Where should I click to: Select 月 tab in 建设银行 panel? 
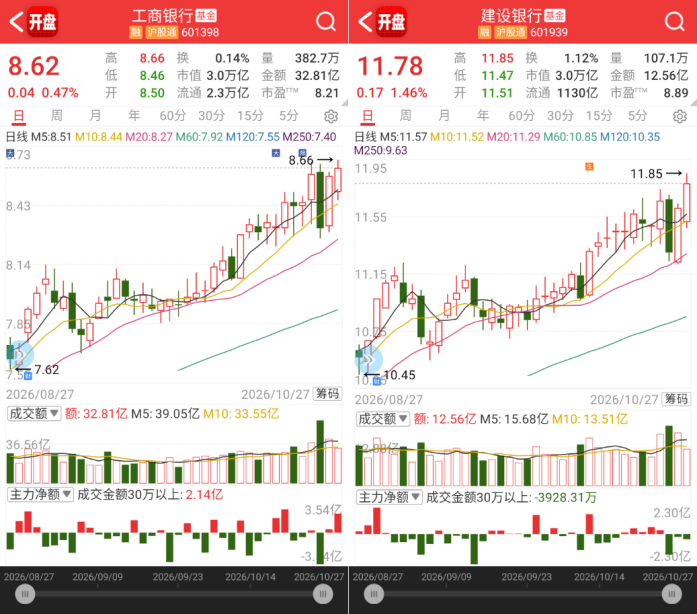pyautogui.click(x=444, y=116)
